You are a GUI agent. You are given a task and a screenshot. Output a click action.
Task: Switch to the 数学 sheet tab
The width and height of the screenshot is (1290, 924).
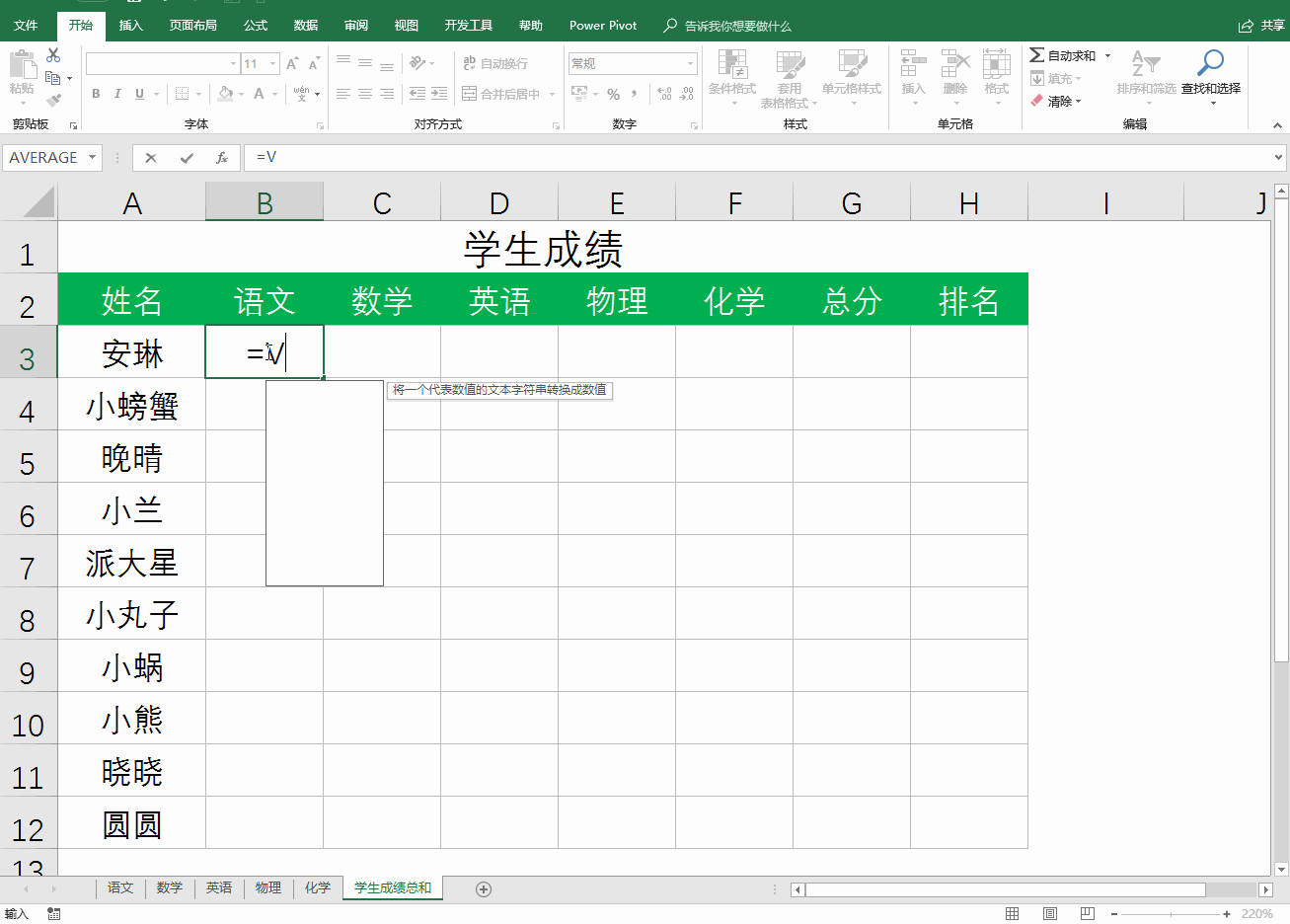point(170,887)
